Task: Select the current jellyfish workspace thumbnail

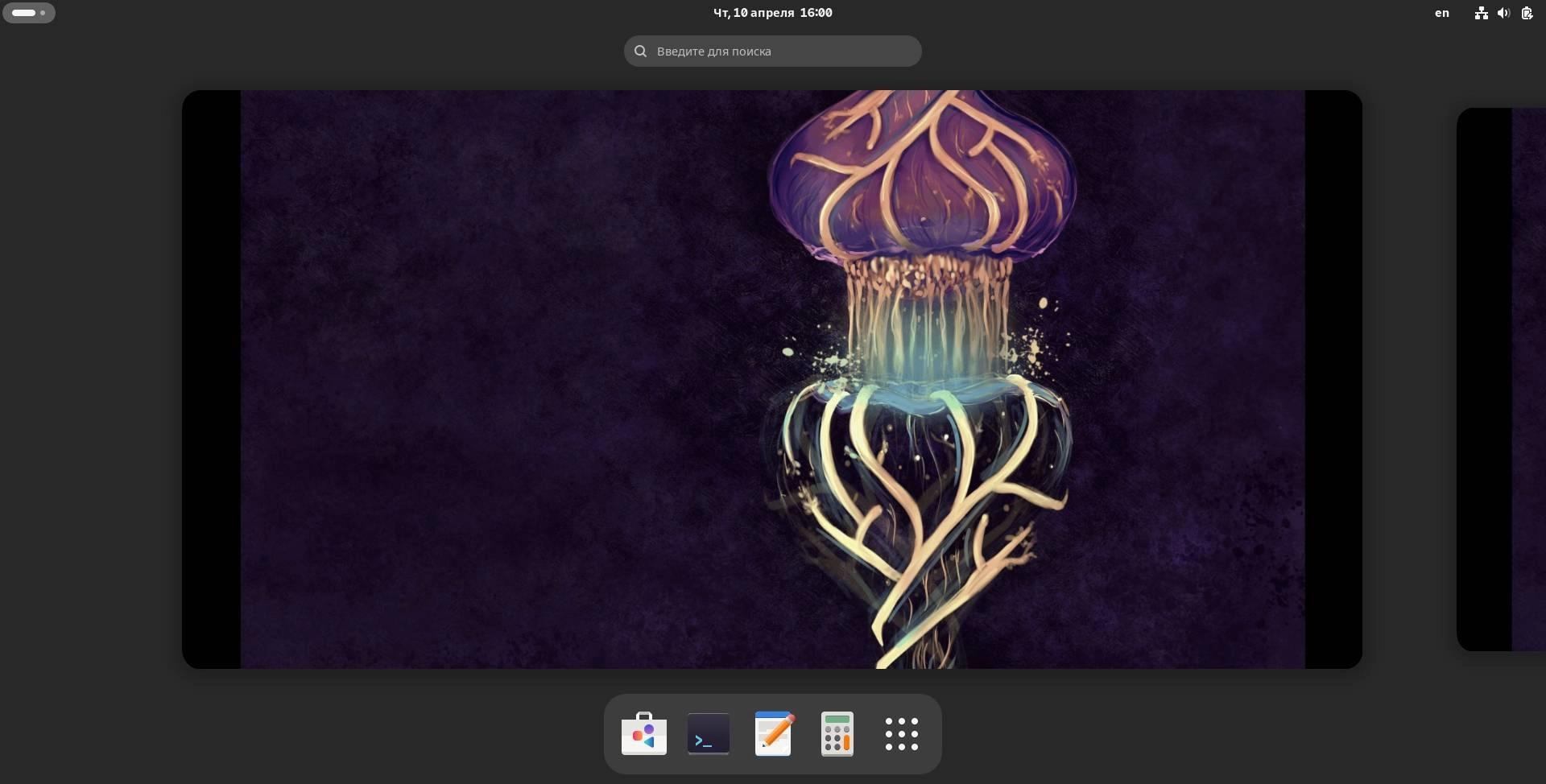Action: coord(772,379)
